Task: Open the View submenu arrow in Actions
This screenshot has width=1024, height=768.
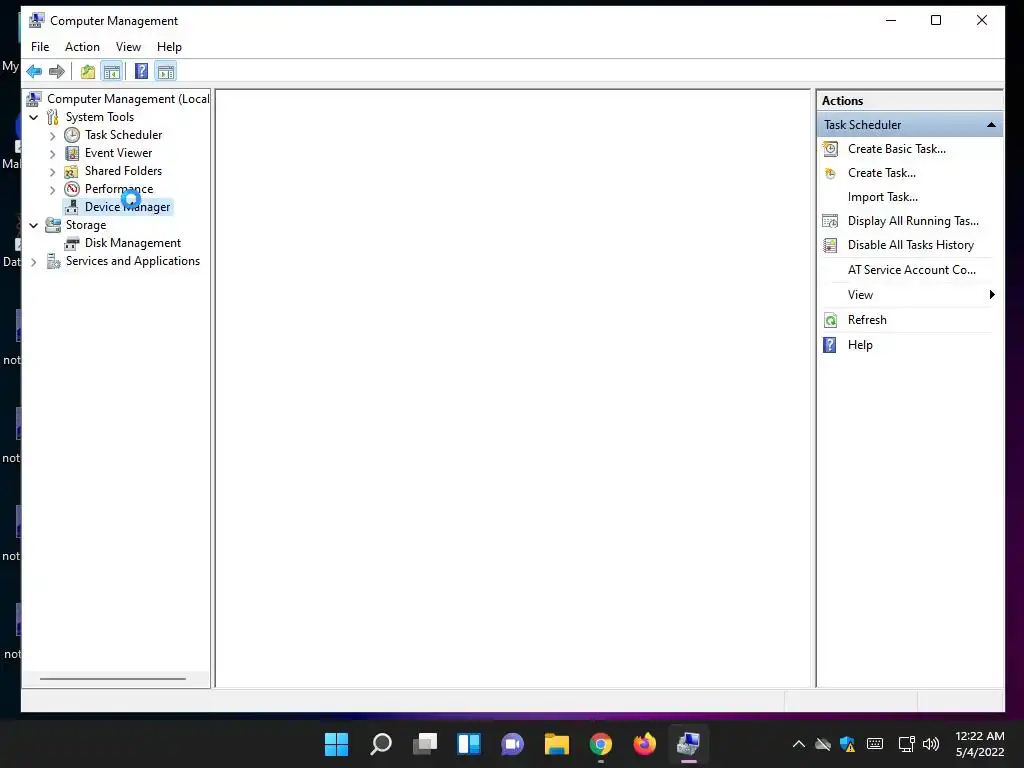Action: point(992,295)
